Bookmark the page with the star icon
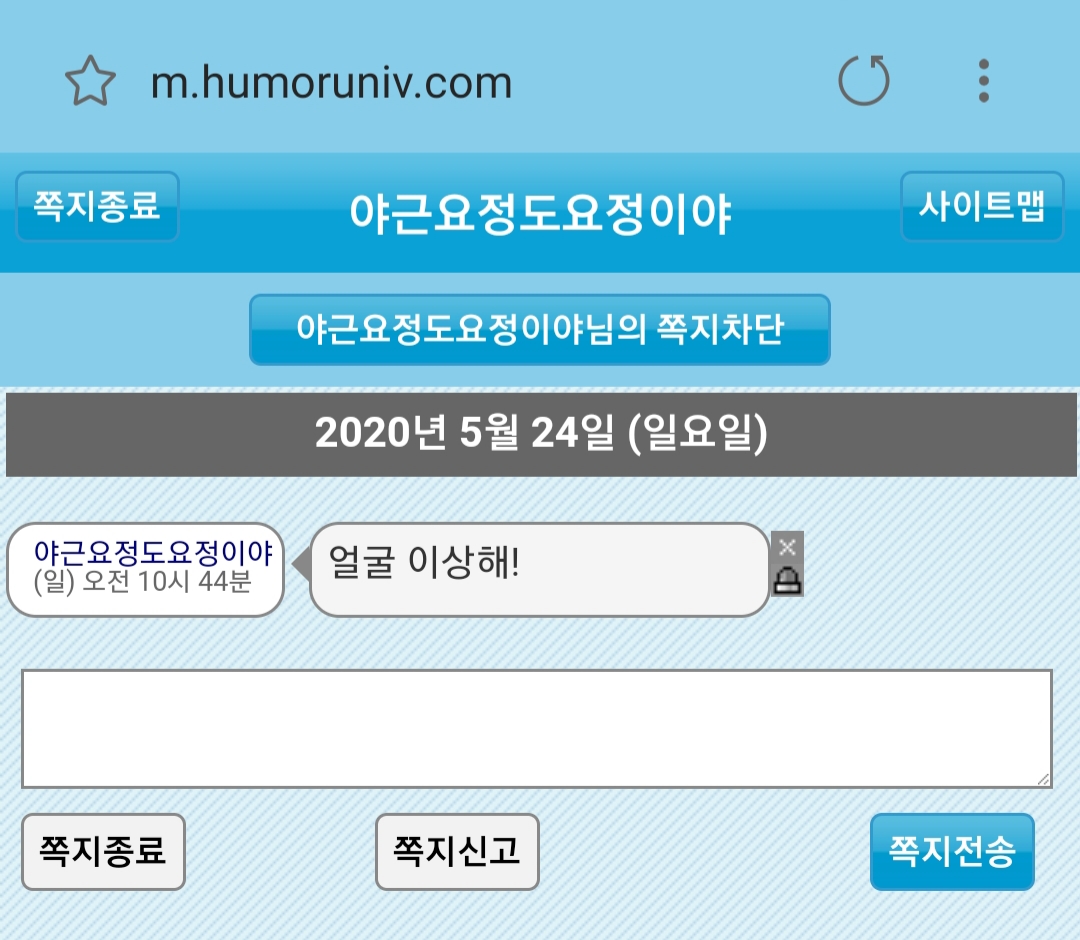The height and width of the screenshot is (940, 1080). click(x=90, y=81)
